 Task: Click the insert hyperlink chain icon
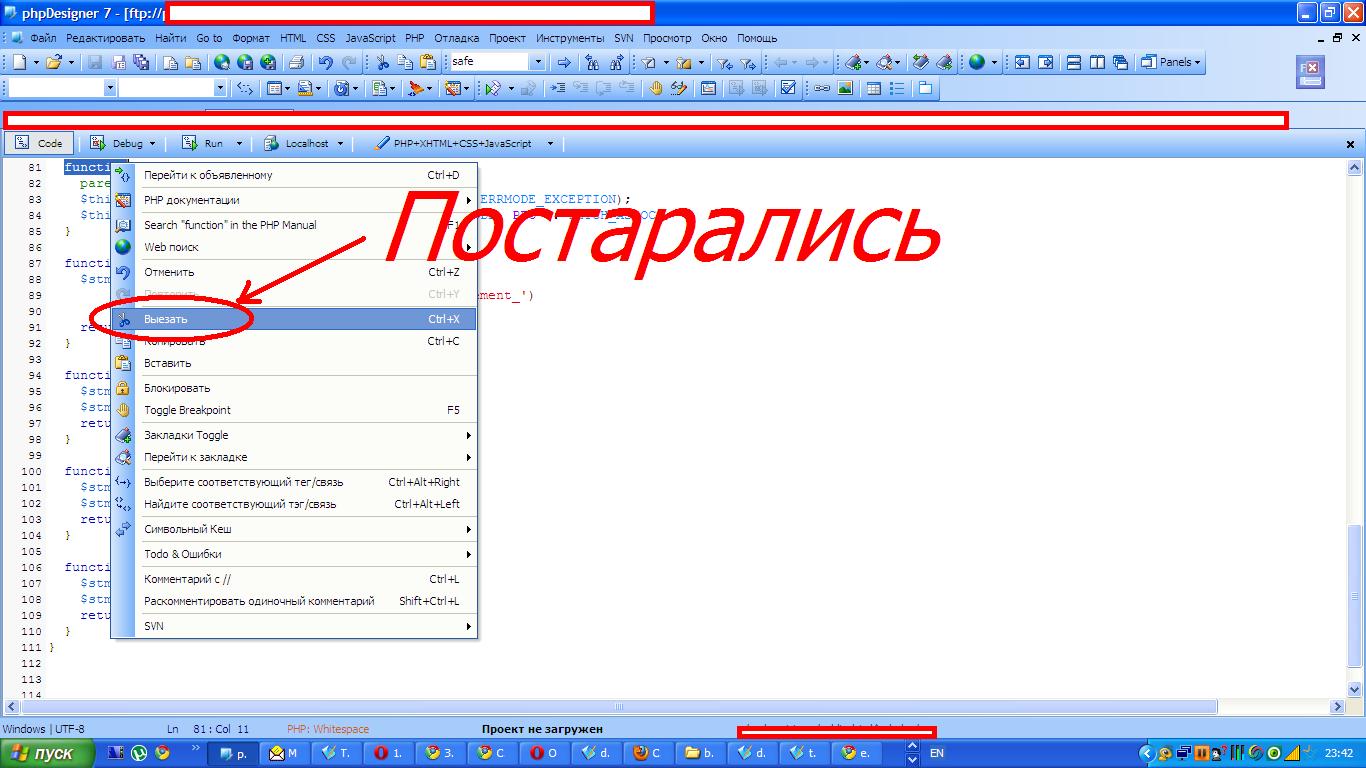tap(821, 88)
